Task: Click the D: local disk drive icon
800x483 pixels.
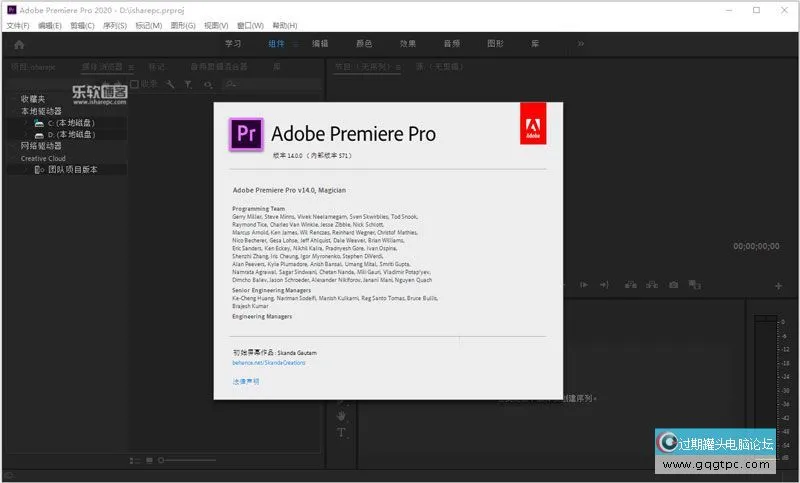Action: (39, 135)
